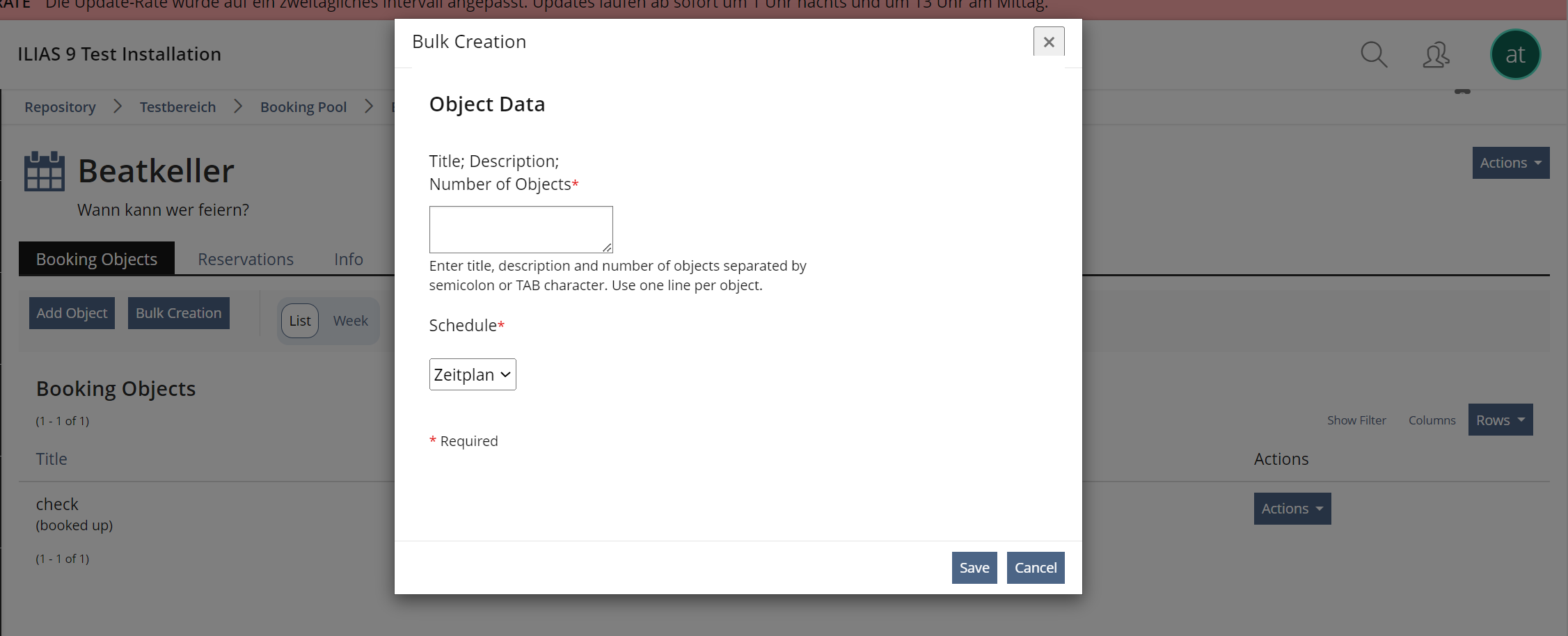1568x636 pixels.
Task: Open Actions dropdown for check row
Action: [1292, 509]
